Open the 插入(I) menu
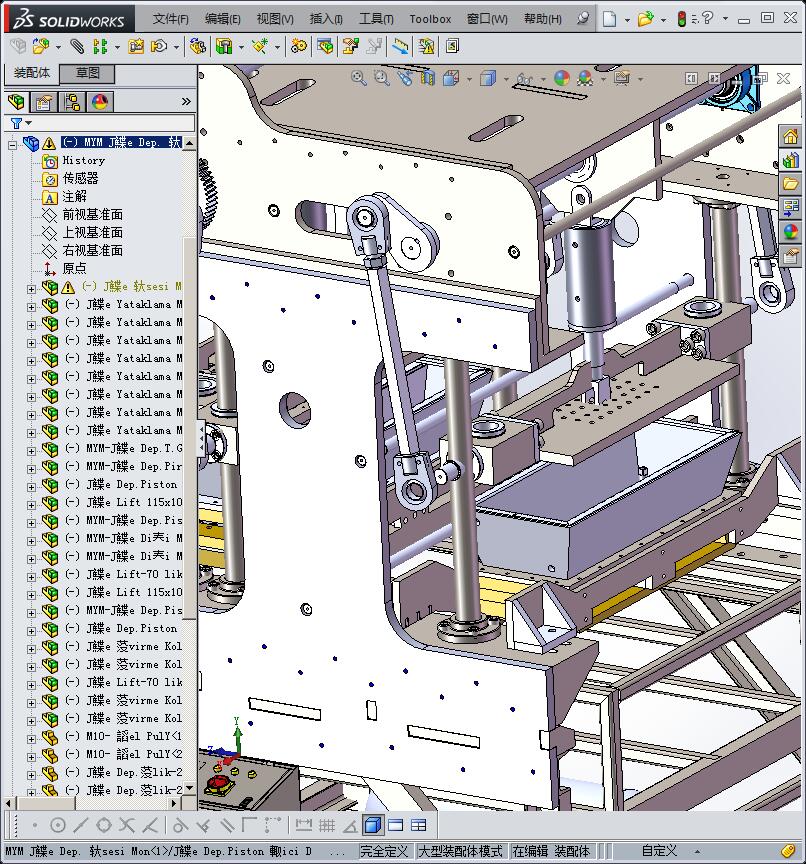This screenshot has width=806, height=864. 326,19
